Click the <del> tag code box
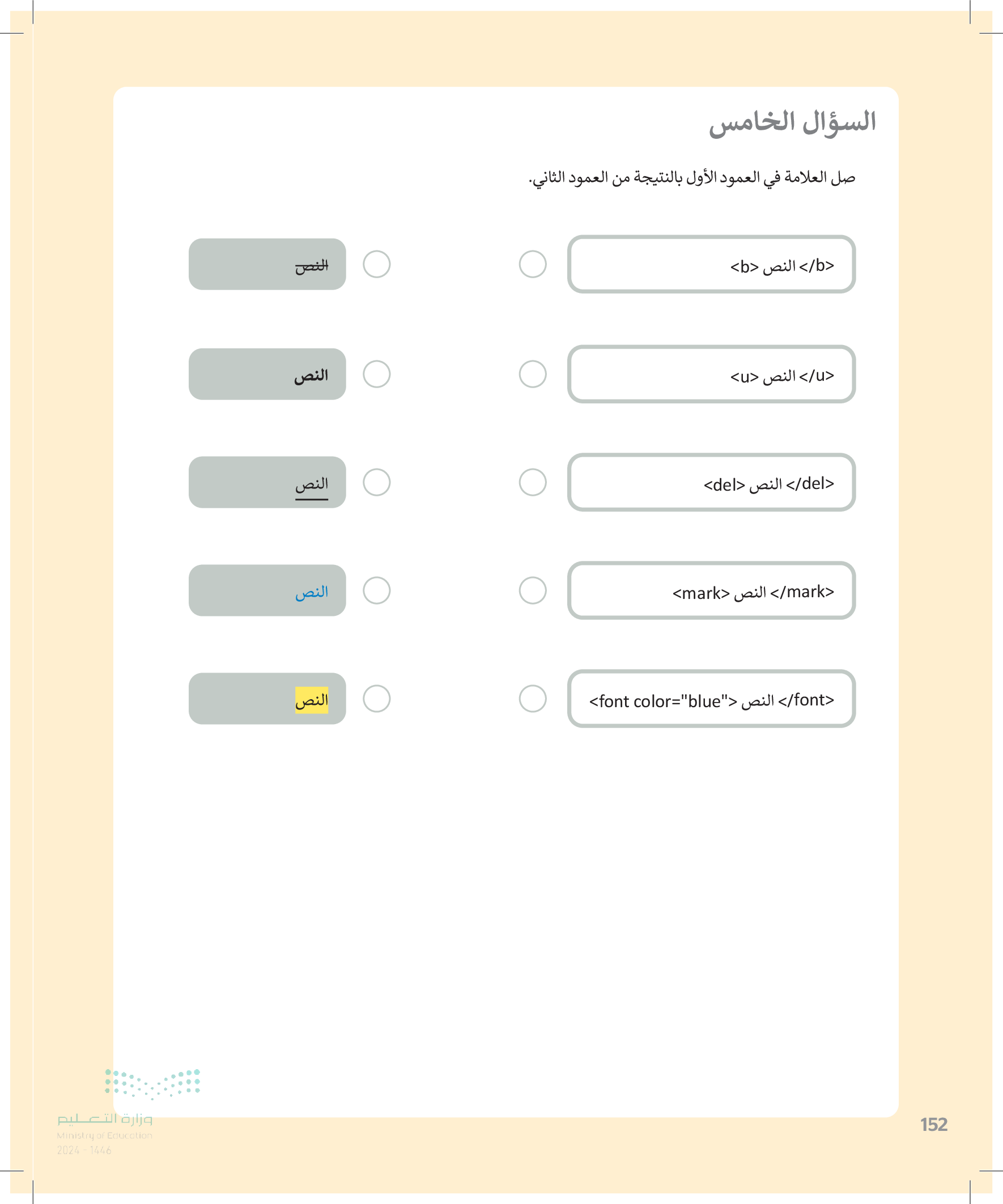This screenshot has width=1003, height=1204. pos(711,482)
